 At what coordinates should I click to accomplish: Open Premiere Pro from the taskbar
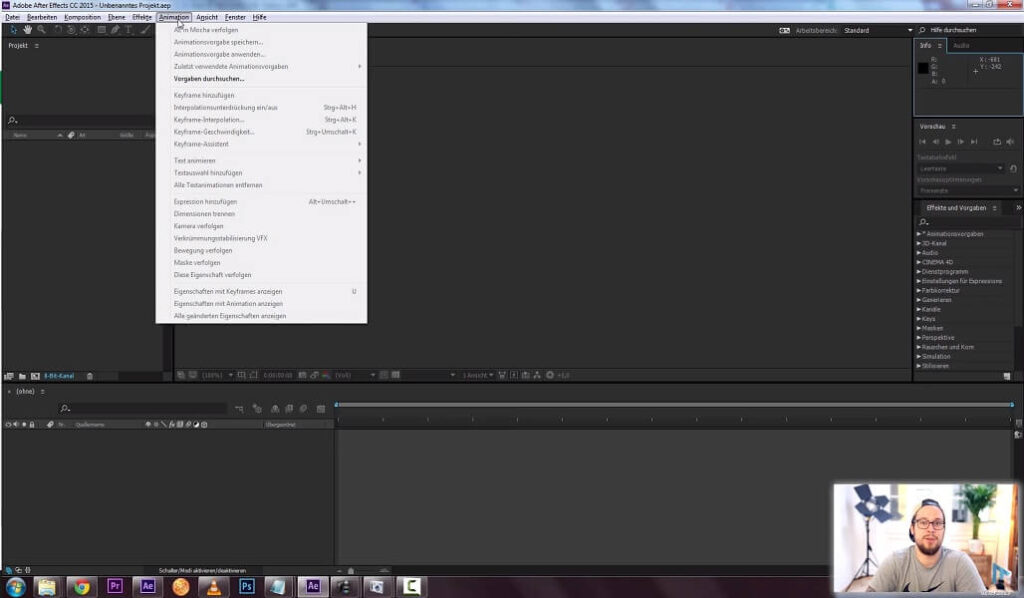point(114,586)
